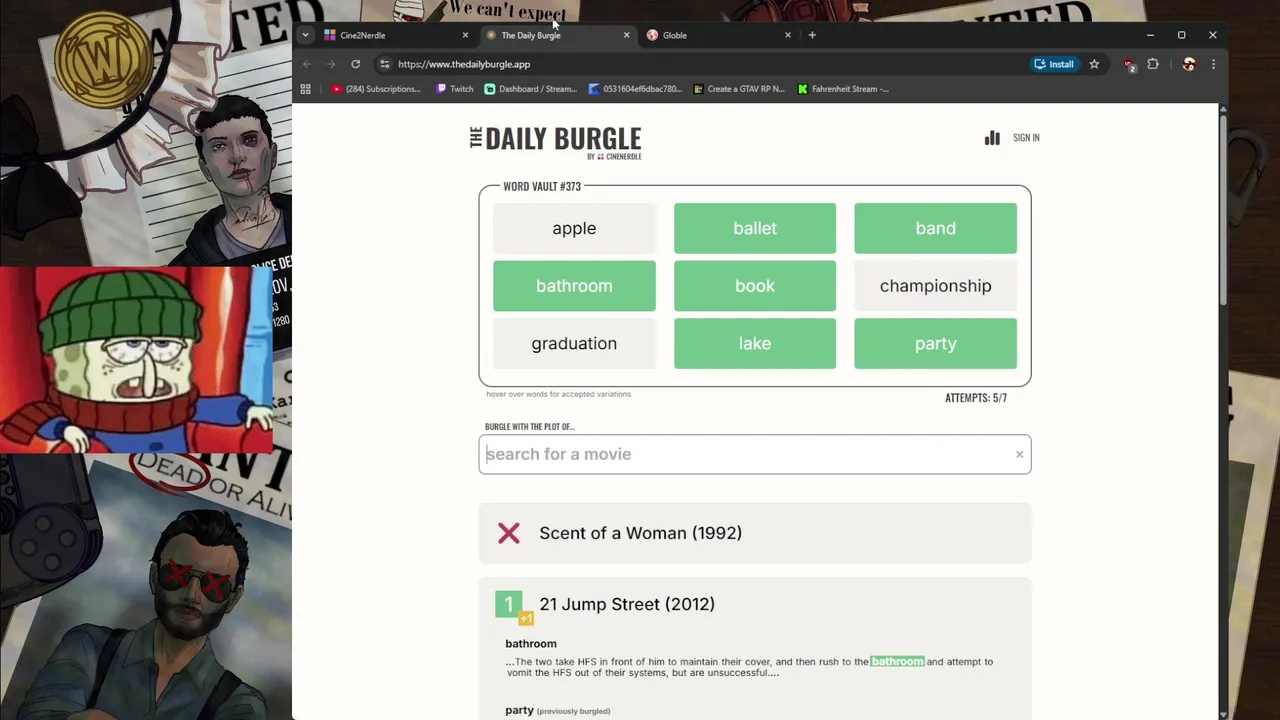Close the Globle tab
The width and height of the screenshot is (1280, 720).
[x=787, y=35]
